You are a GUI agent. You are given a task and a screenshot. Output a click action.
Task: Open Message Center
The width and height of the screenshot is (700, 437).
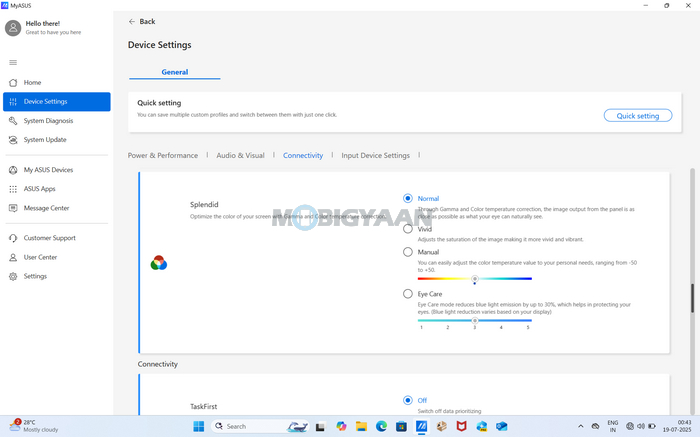click(57, 208)
